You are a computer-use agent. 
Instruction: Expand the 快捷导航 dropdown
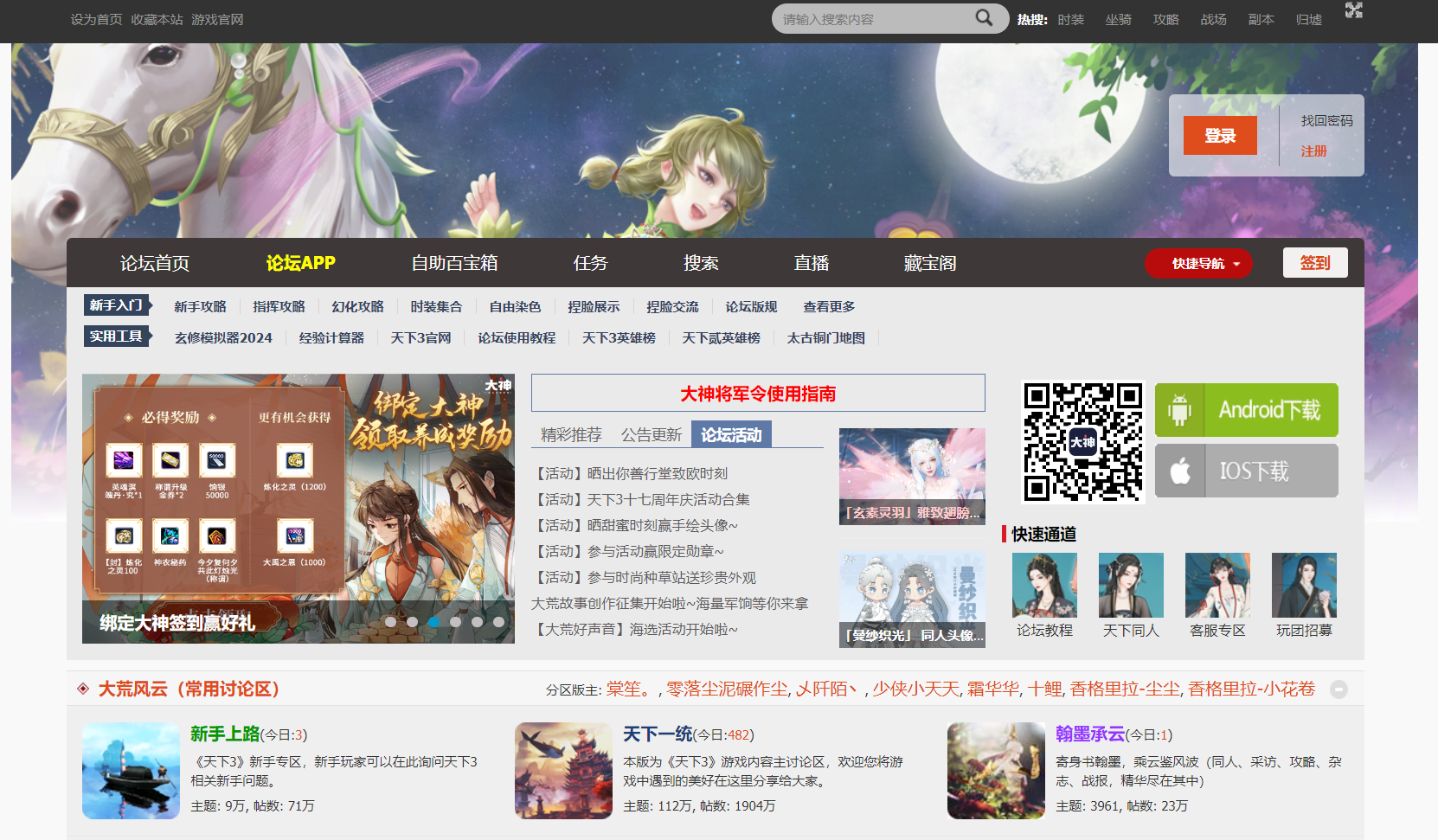tap(1198, 264)
